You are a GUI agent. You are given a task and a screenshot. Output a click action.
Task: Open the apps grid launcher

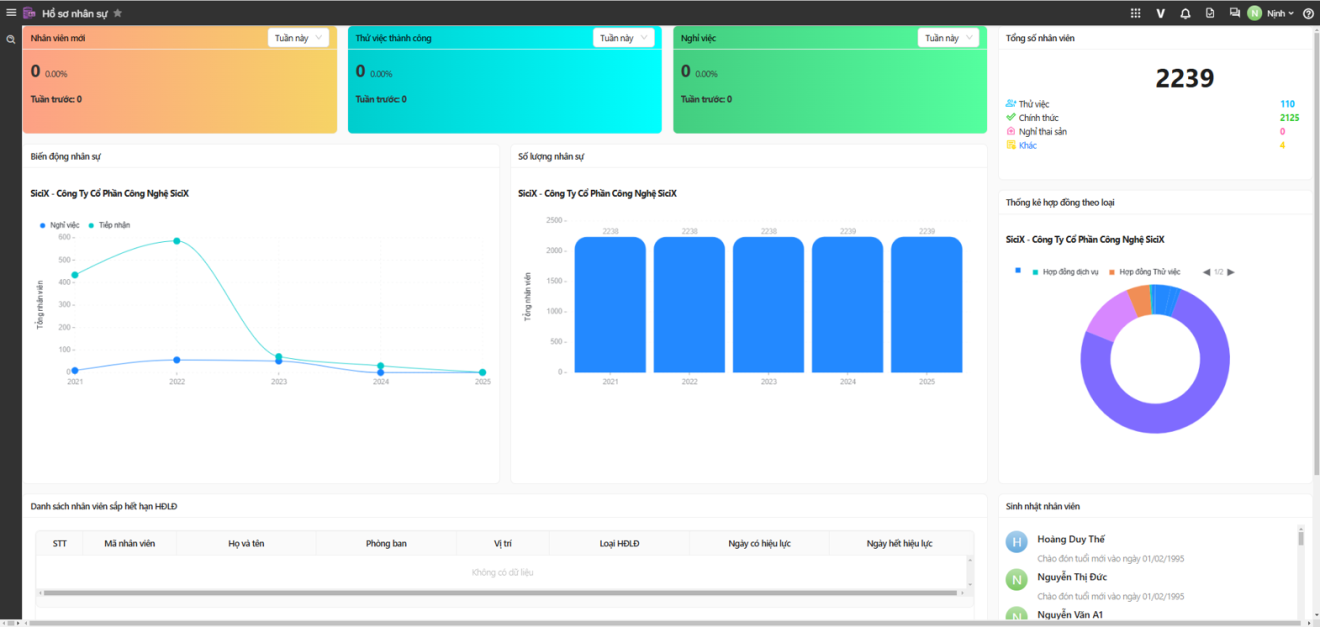(x=1135, y=13)
